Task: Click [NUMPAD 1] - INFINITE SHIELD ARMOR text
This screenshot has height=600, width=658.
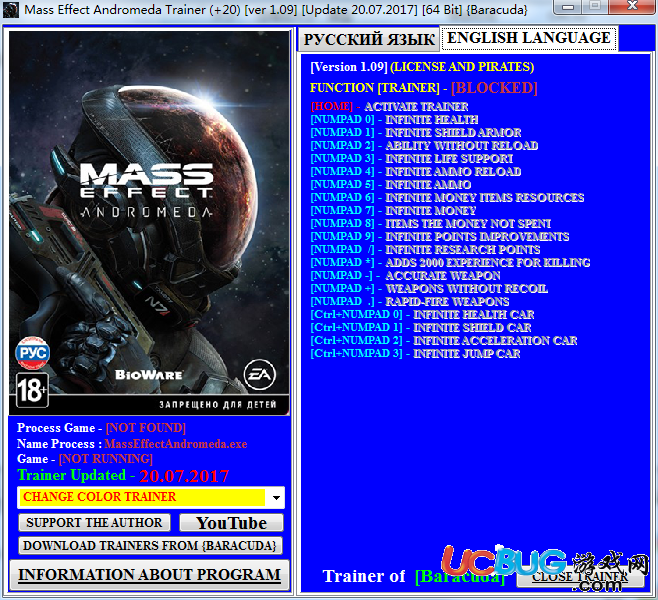Action: pyautogui.click(x=415, y=133)
